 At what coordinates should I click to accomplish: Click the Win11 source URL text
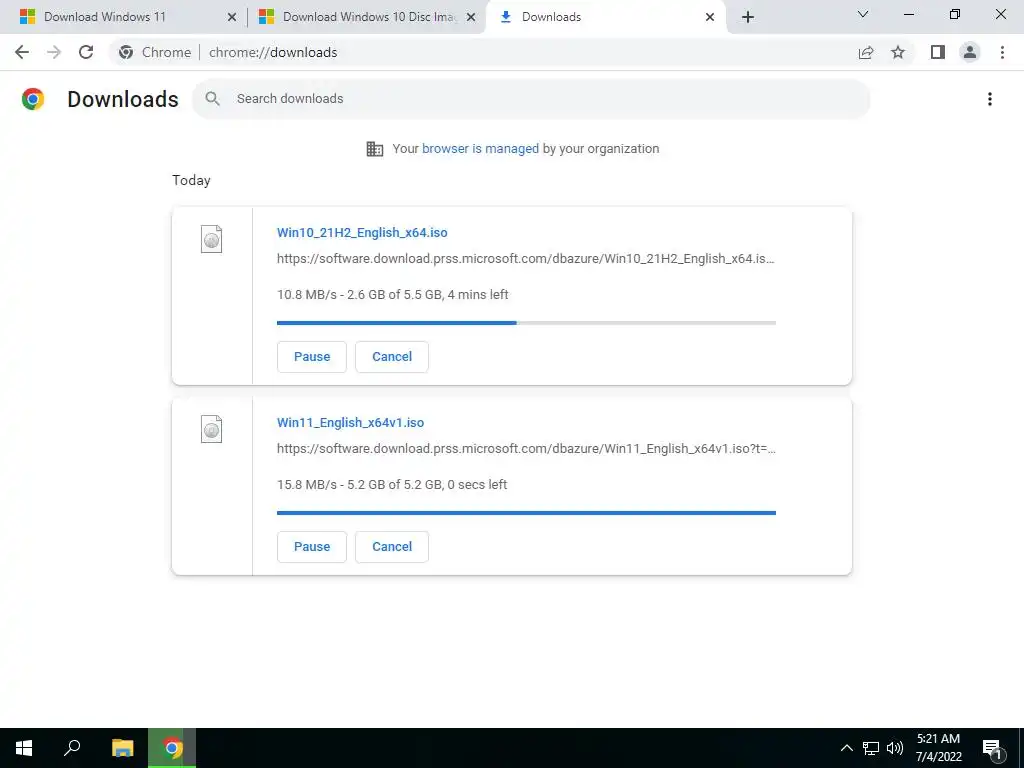point(526,449)
